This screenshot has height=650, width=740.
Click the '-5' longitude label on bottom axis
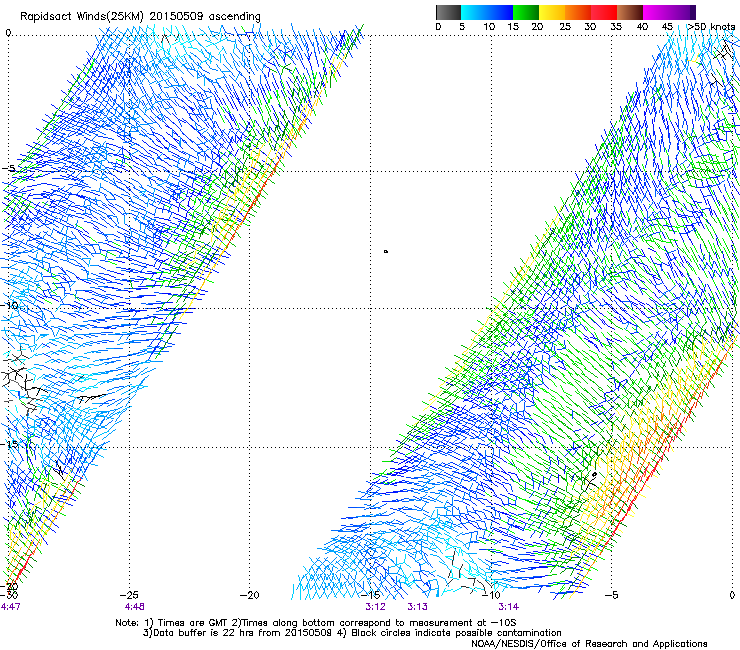(611, 595)
